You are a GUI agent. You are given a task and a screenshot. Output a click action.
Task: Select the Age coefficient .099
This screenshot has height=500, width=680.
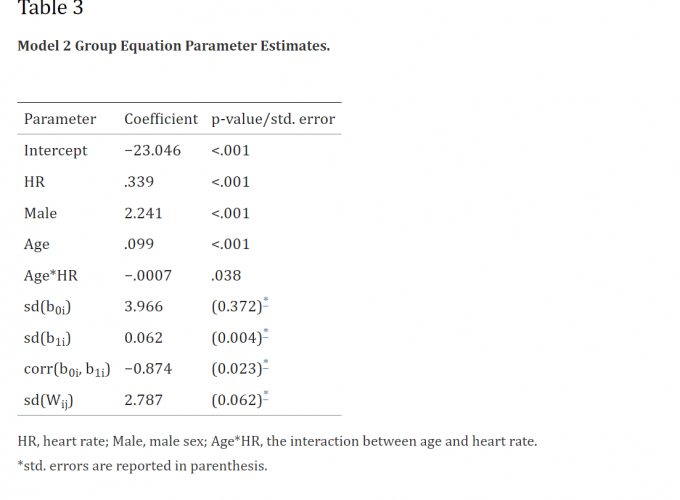(x=138, y=244)
